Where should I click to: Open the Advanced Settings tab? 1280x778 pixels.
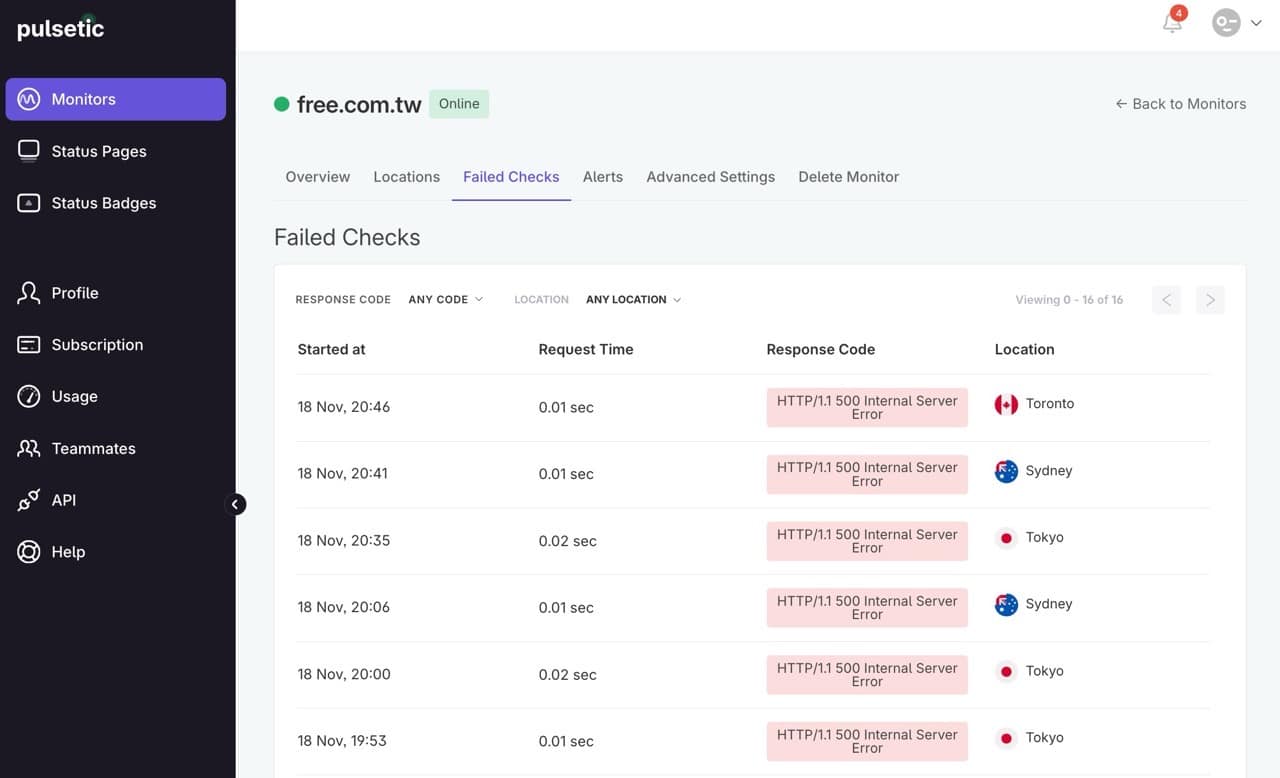pos(710,177)
